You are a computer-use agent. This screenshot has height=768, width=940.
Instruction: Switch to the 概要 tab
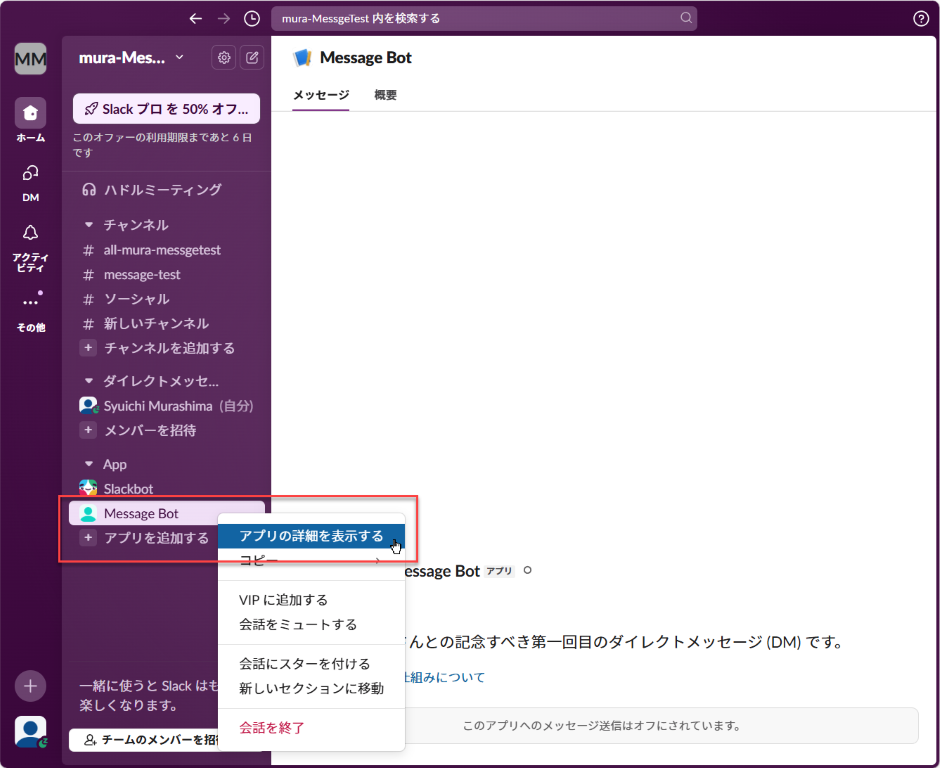385,95
